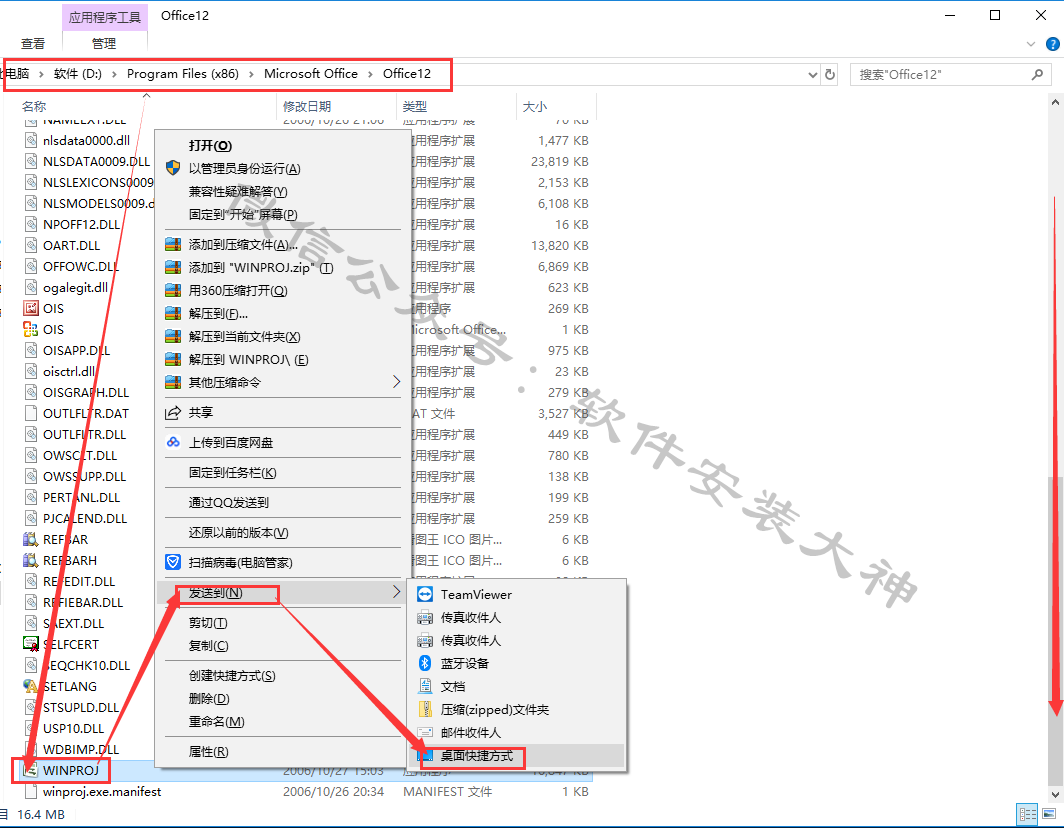Click the Documents icon in Send to submenu
The width and height of the screenshot is (1064, 828).
coord(425,686)
